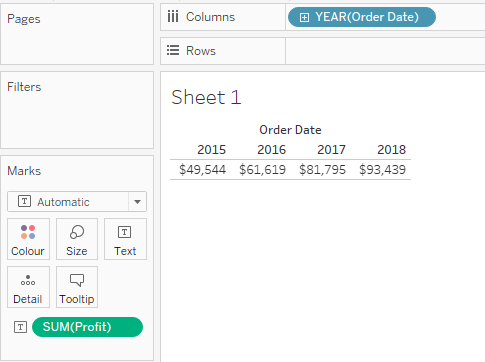Image resolution: width=485 pixels, height=362 pixels.
Task: Click the Order Date header
Action: coord(290,130)
